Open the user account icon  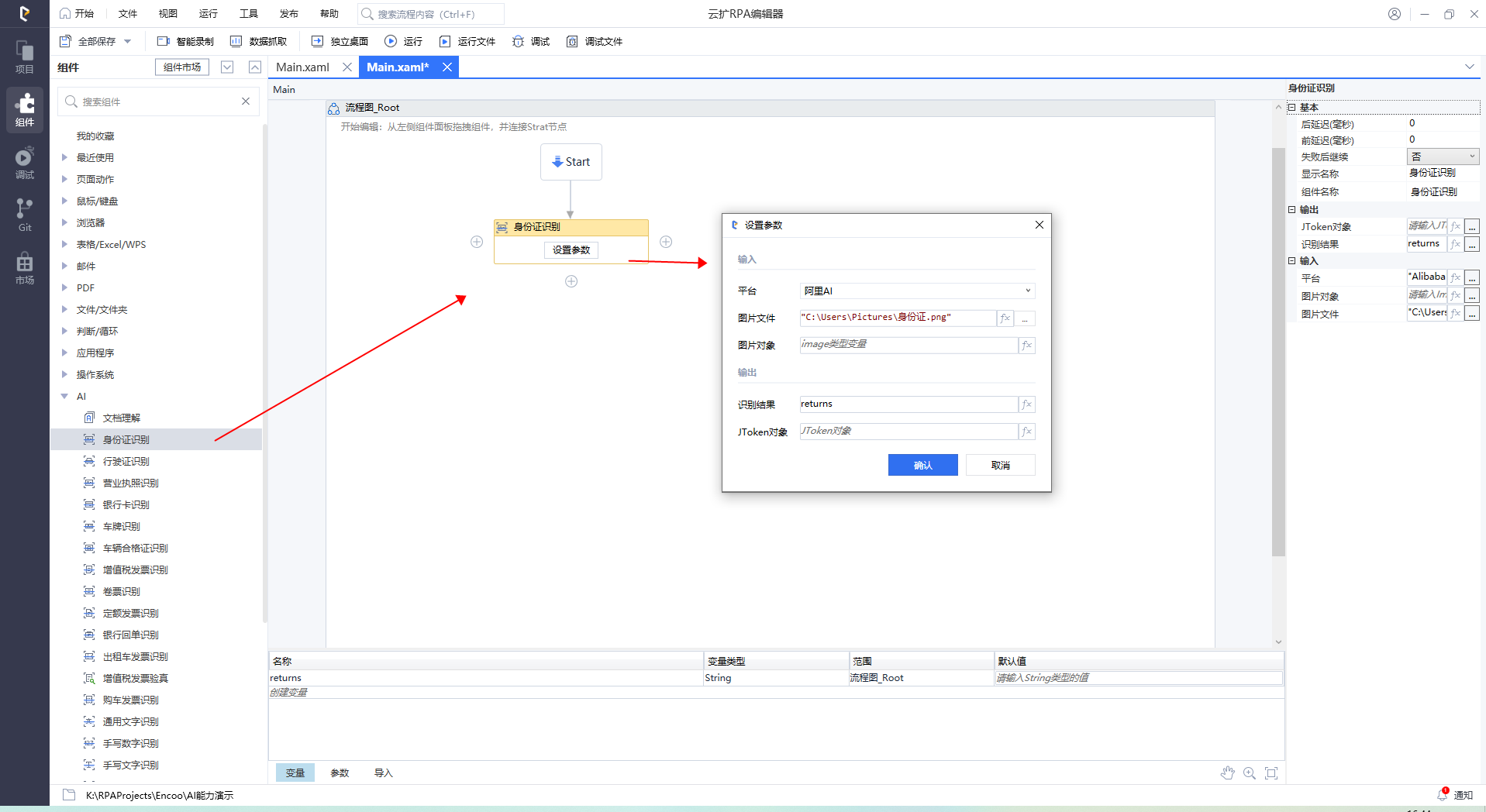[1395, 14]
